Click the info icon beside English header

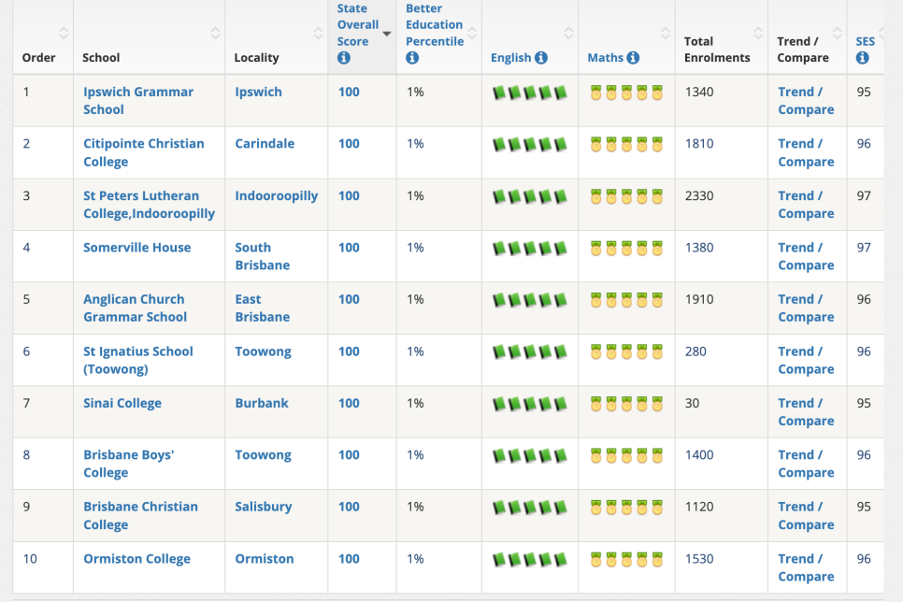tap(541, 58)
